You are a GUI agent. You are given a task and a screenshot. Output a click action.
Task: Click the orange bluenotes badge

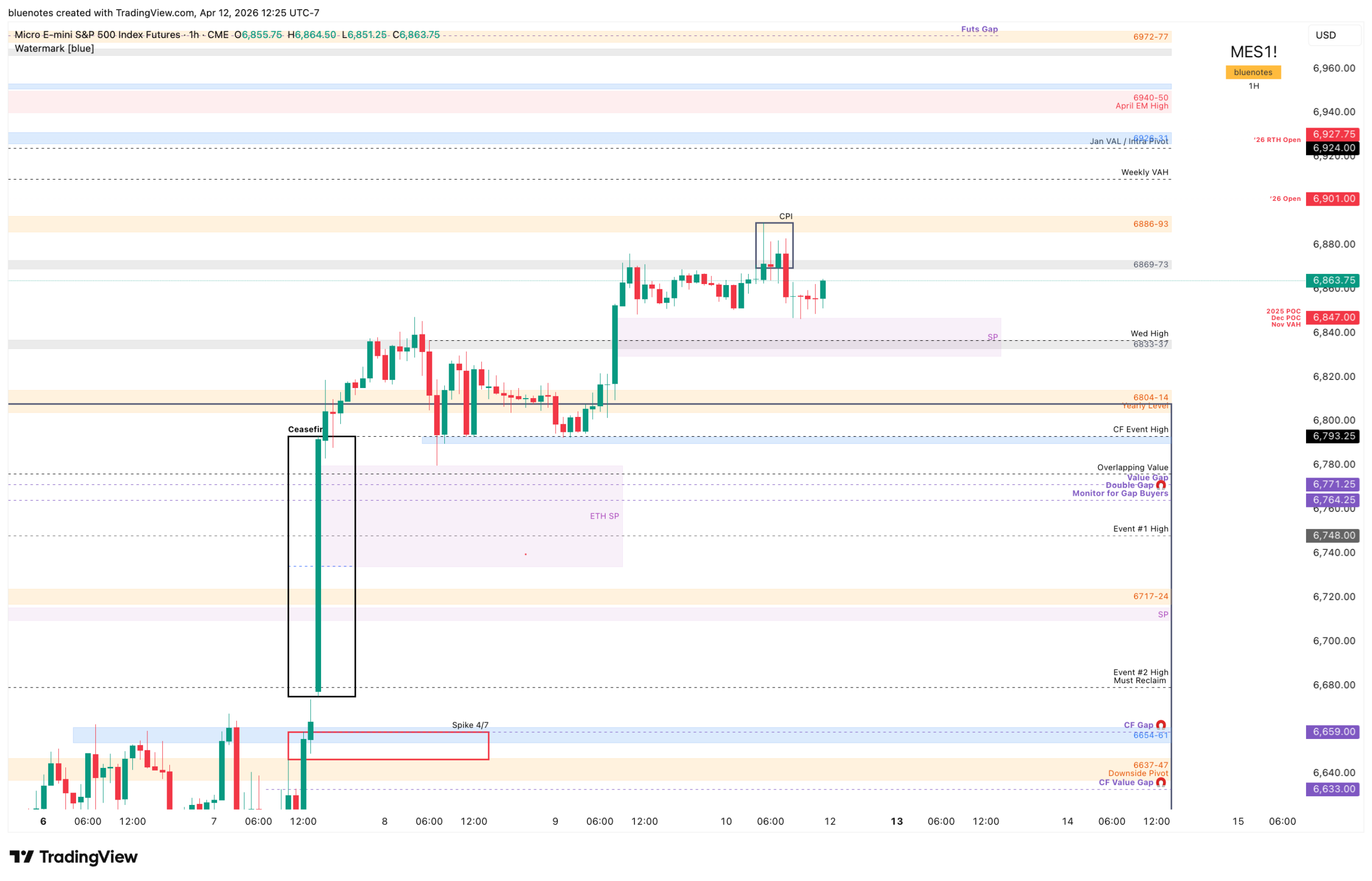(x=1252, y=72)
